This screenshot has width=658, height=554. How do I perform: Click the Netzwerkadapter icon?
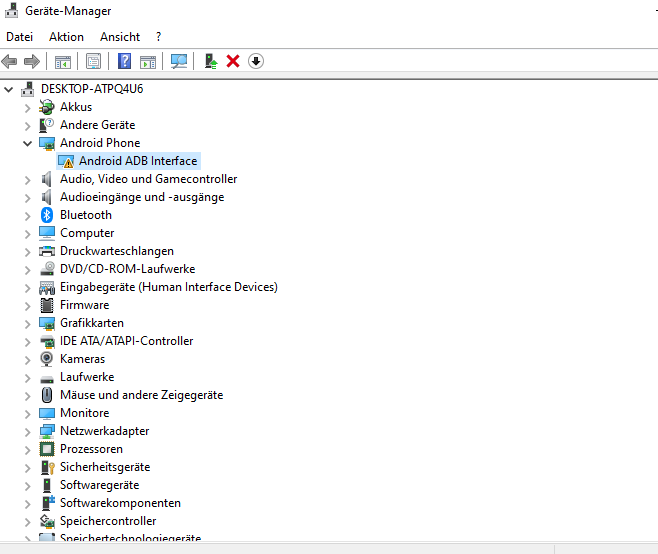click(x=47, y=431)
